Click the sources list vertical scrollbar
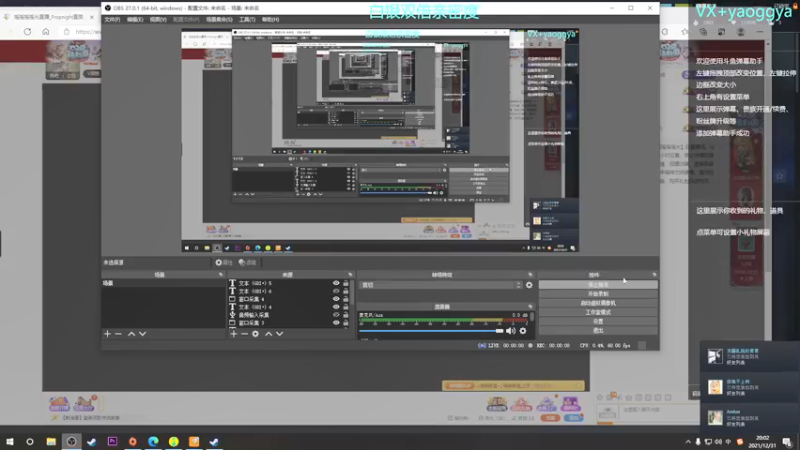Viewport: 800px width, 450px height. tap(352, 291)
